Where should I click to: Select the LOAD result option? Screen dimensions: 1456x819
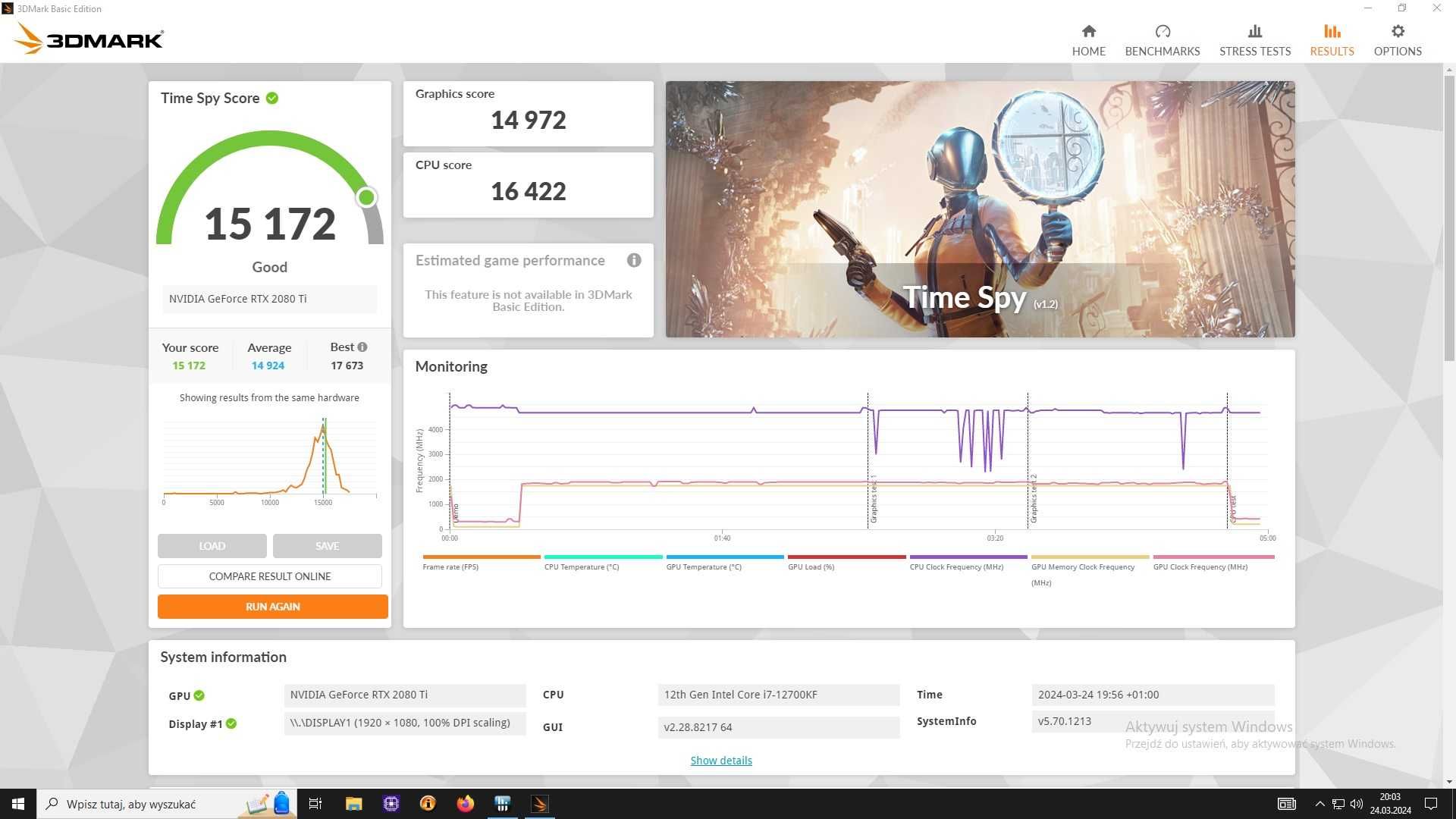coord(211,545)
